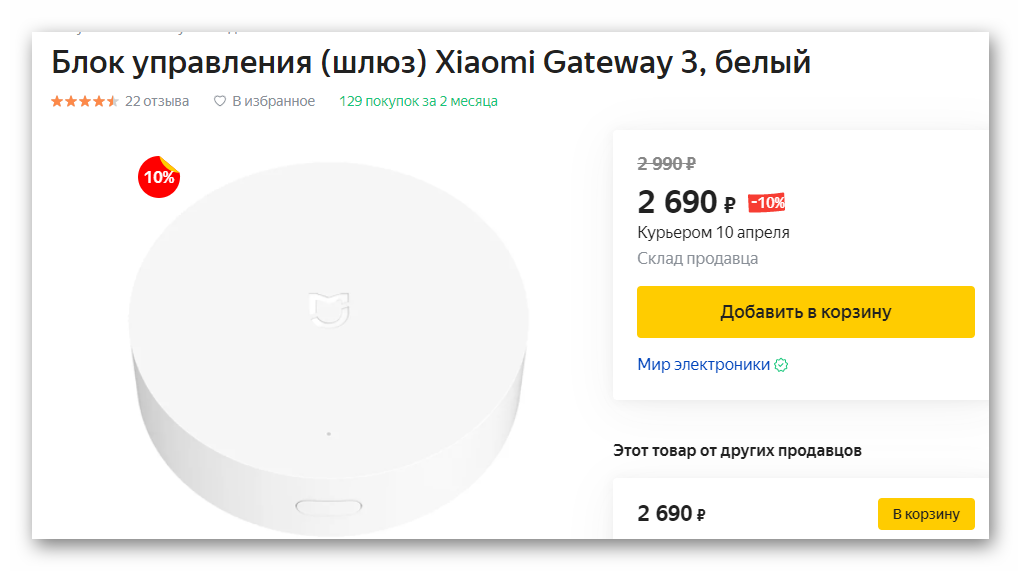
Task: Open the "Мир электроники" seller link
Action: (703, 365)
